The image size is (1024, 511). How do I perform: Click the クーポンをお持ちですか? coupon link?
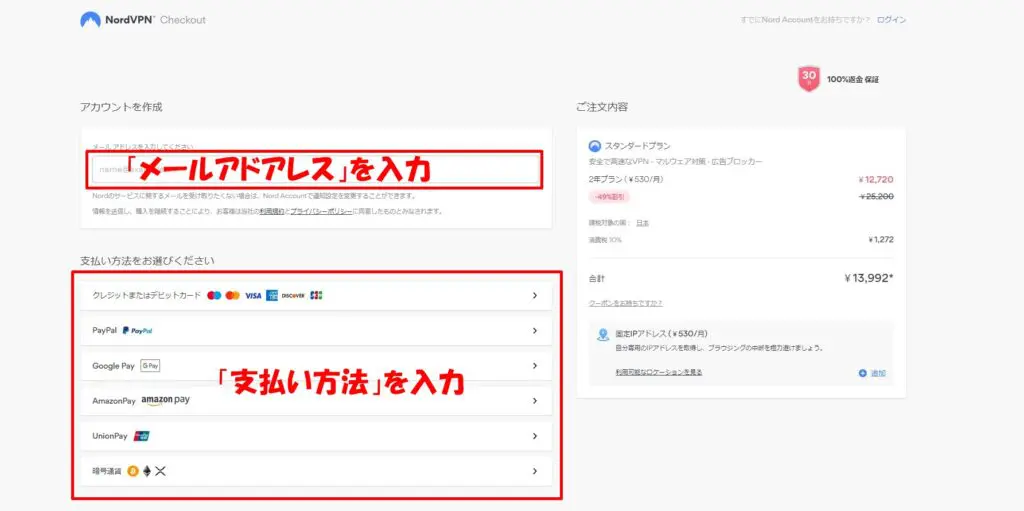(626, 303)
